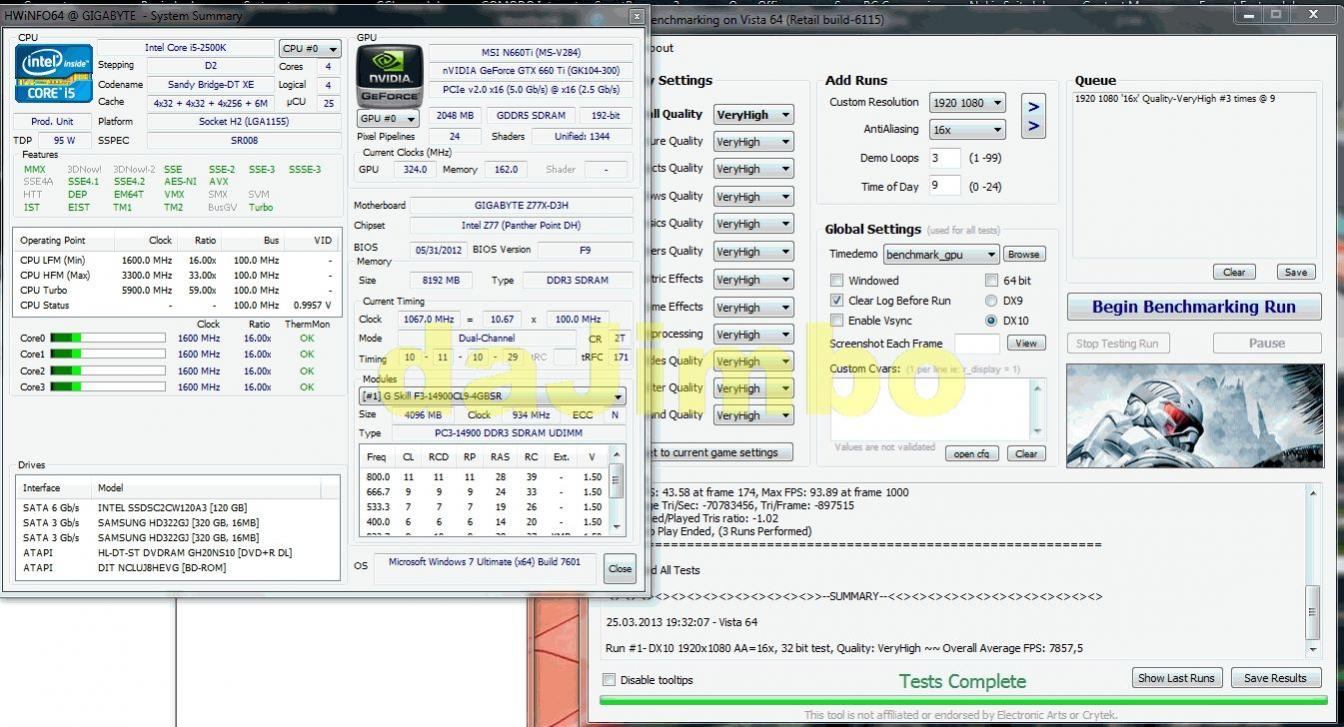This screenshot has height=727, width=1344.
Task: Clear the Custom Cvars box
Action: (1026, 453)
